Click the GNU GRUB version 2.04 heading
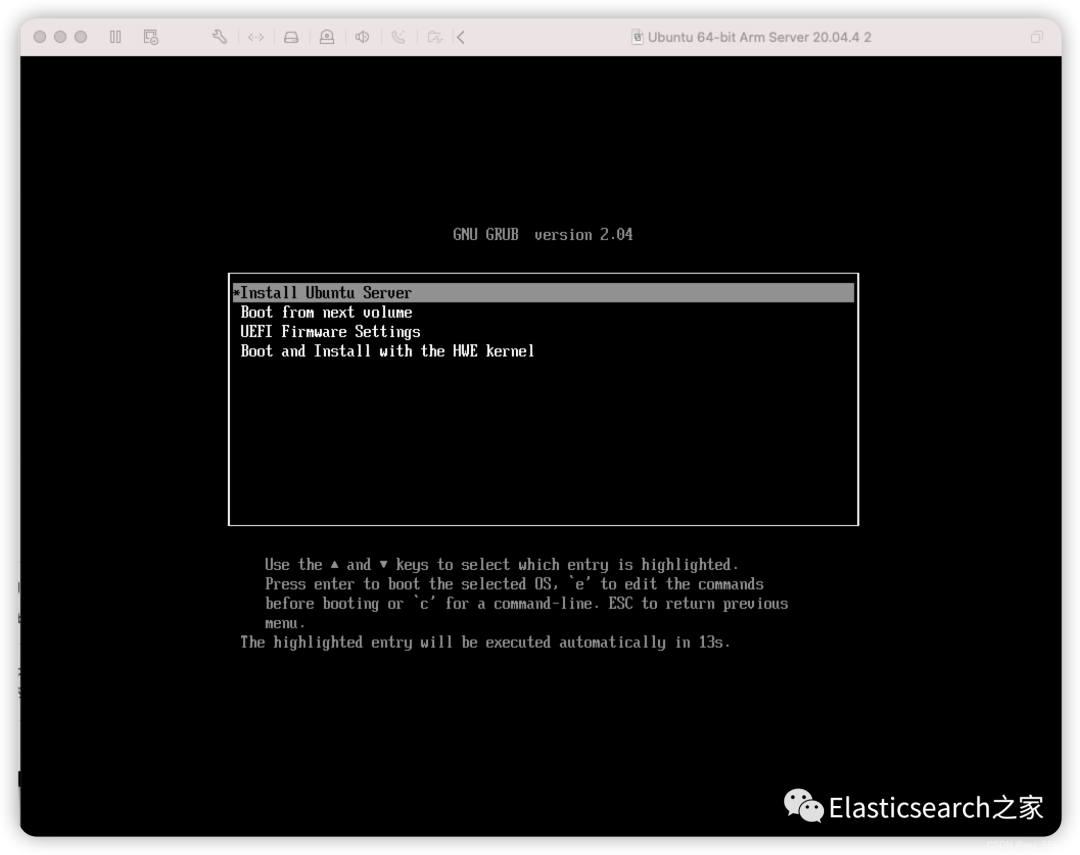 tap(543, 234)
